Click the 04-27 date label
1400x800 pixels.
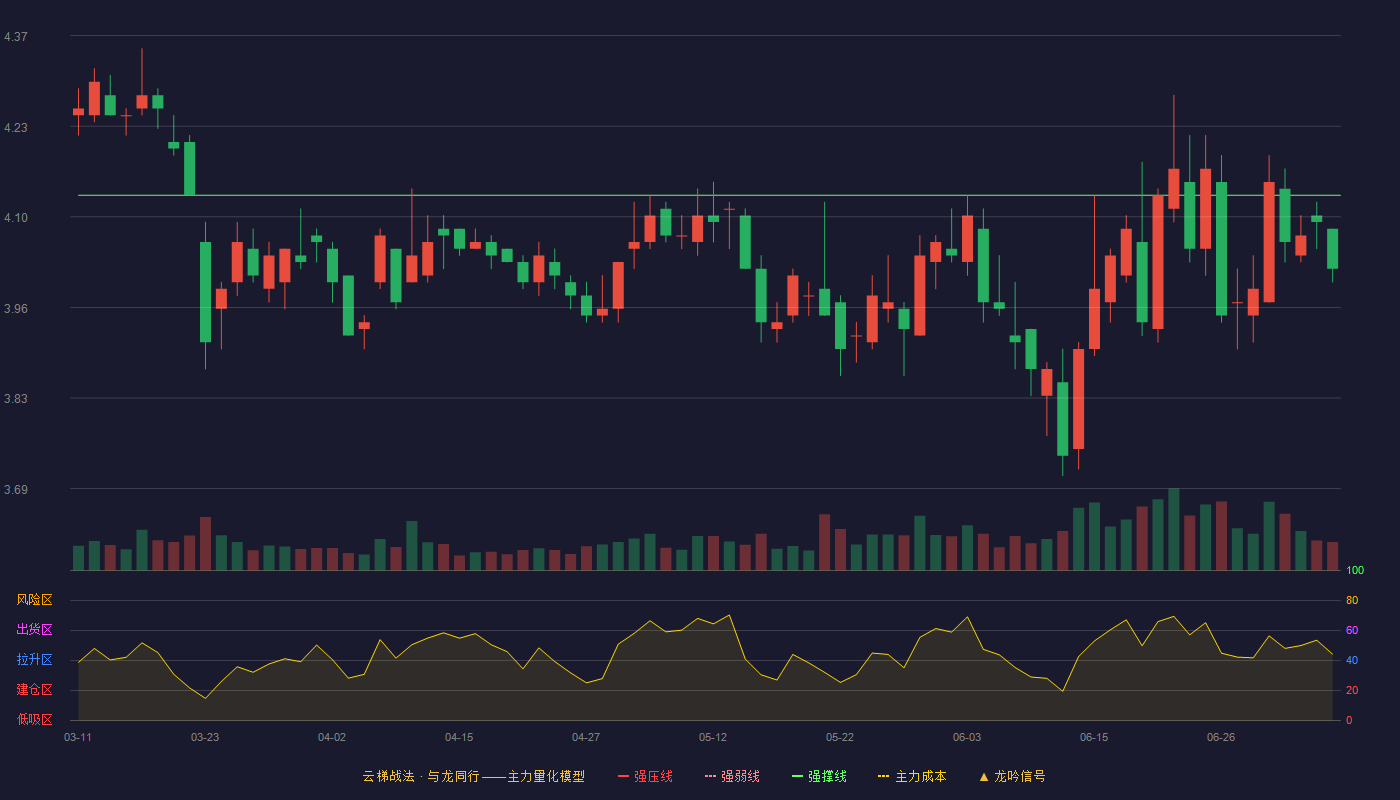tap(586, 737)
